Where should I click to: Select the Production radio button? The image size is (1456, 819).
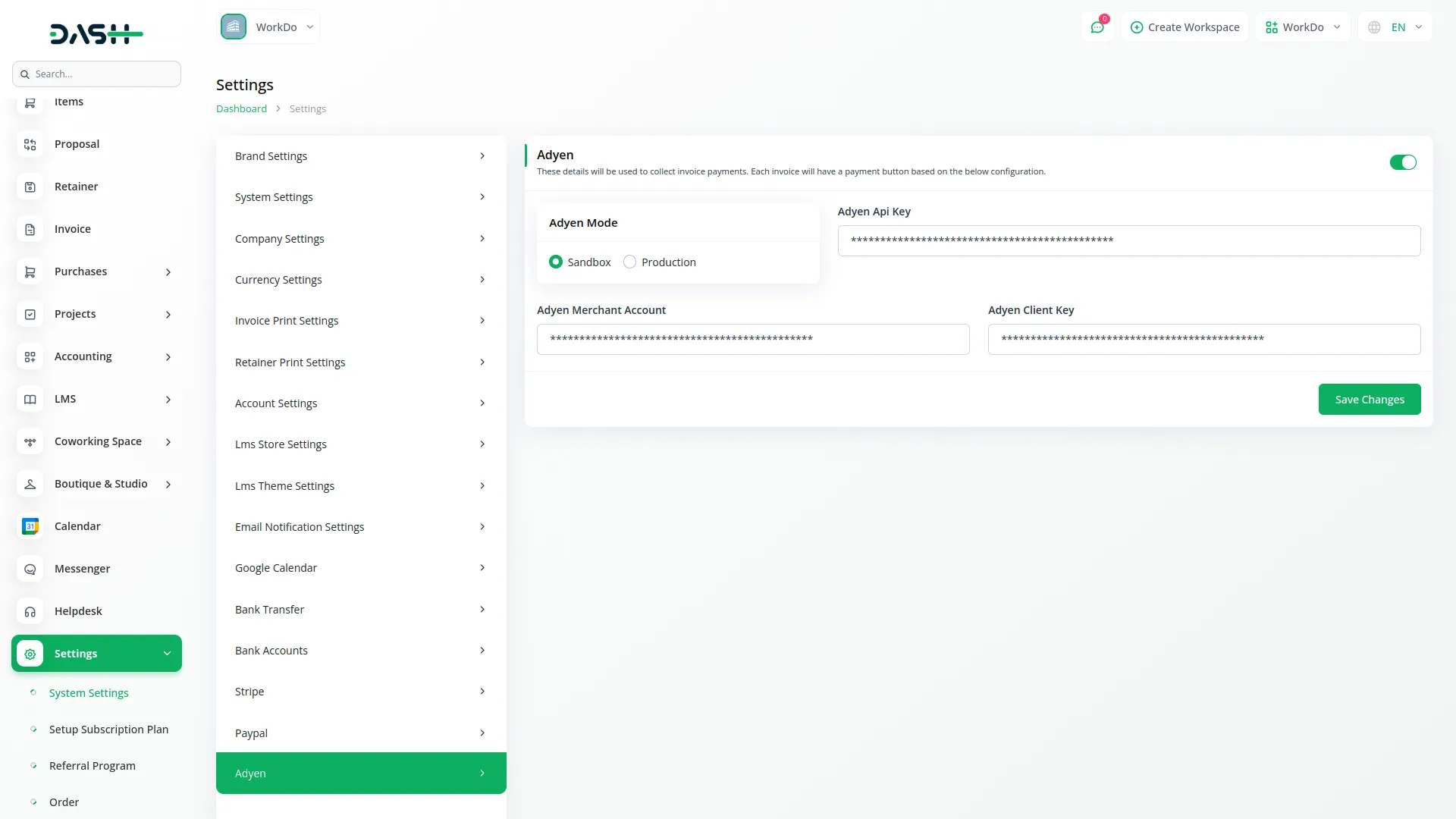pos(629,262)
